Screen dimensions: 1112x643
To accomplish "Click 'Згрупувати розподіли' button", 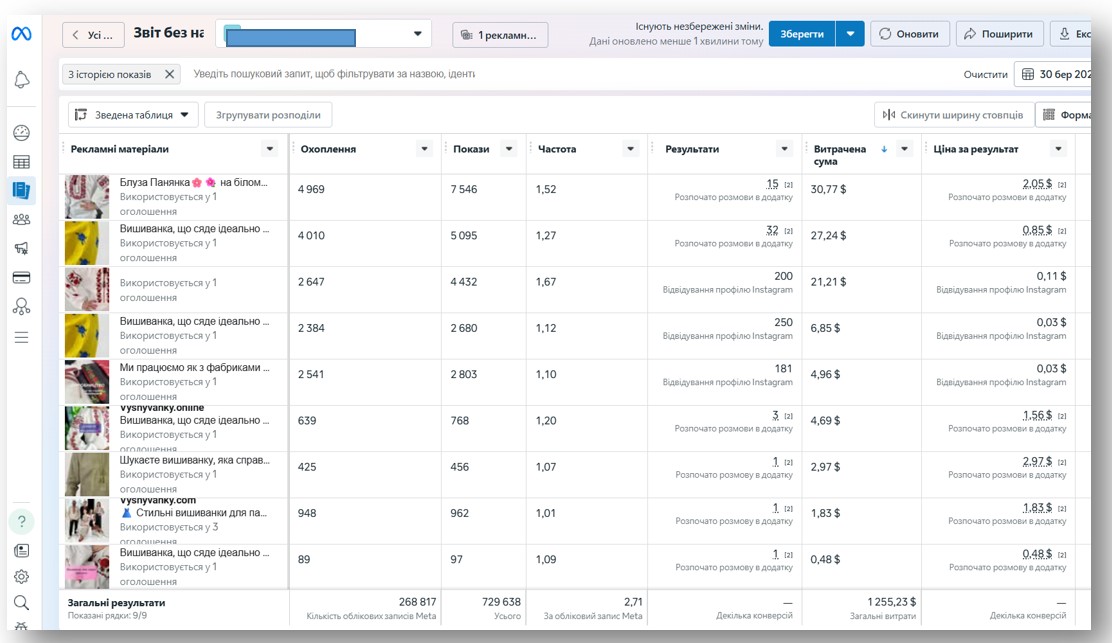I will click(x=268, y=115).
